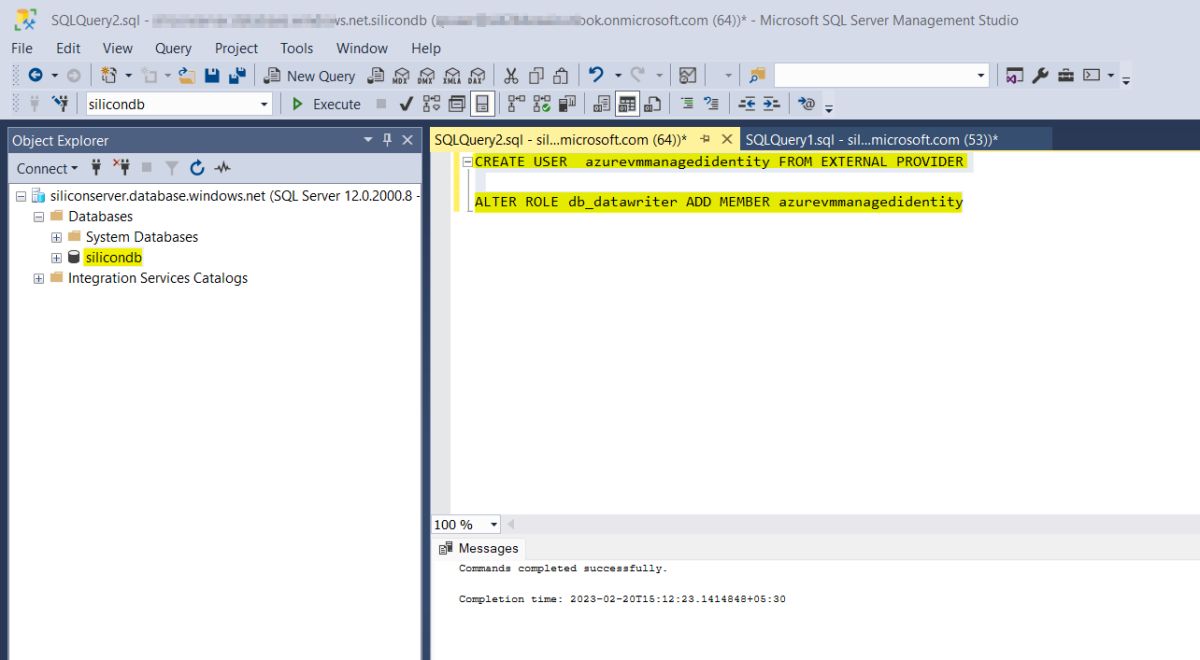This screenshot has height=660, width=1200.
Task: Click the Paste clipboard icon
Action: coord(561,75)
